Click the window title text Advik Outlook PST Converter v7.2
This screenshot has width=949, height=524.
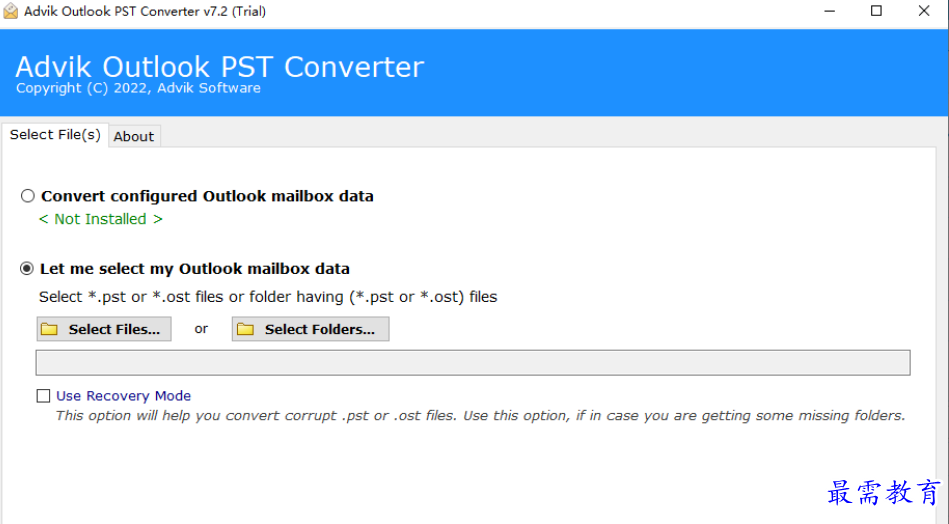[145, 11]
